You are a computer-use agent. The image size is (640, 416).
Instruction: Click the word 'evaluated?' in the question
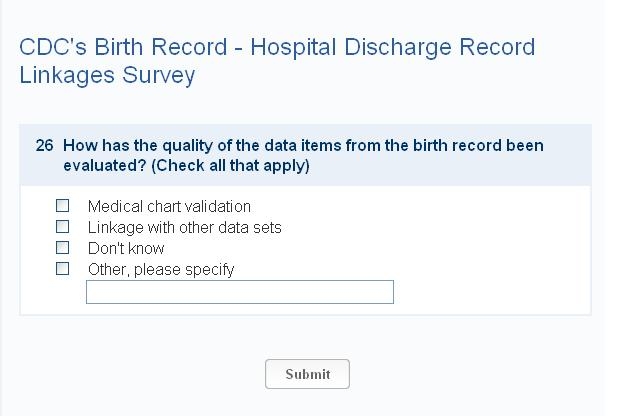click(x=104, y=166)
